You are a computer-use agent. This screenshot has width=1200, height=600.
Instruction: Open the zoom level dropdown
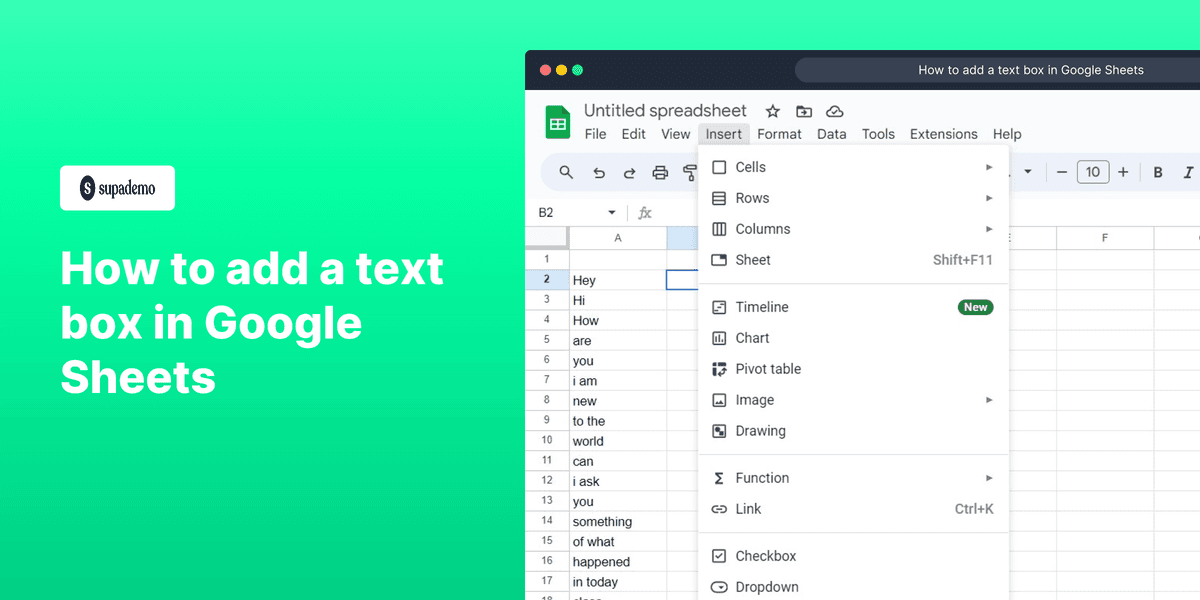(x=1028, y=172)
